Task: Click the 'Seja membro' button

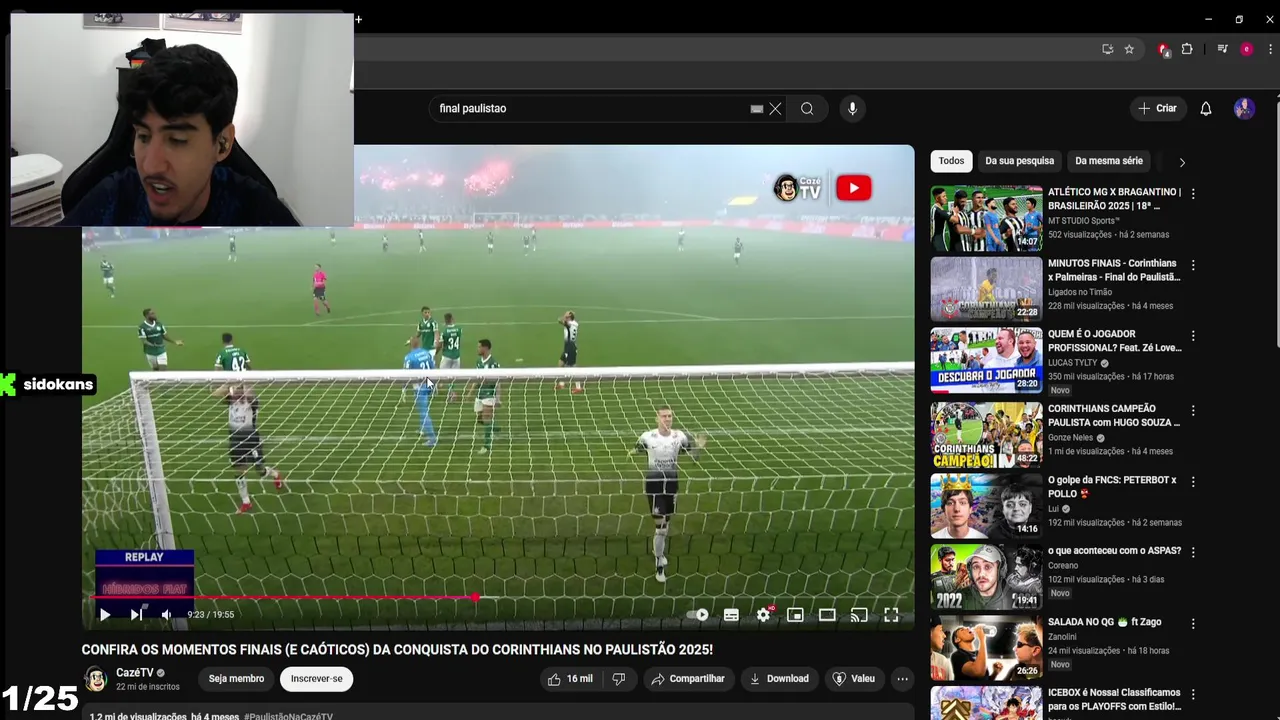Action: (x=236, y=679)
